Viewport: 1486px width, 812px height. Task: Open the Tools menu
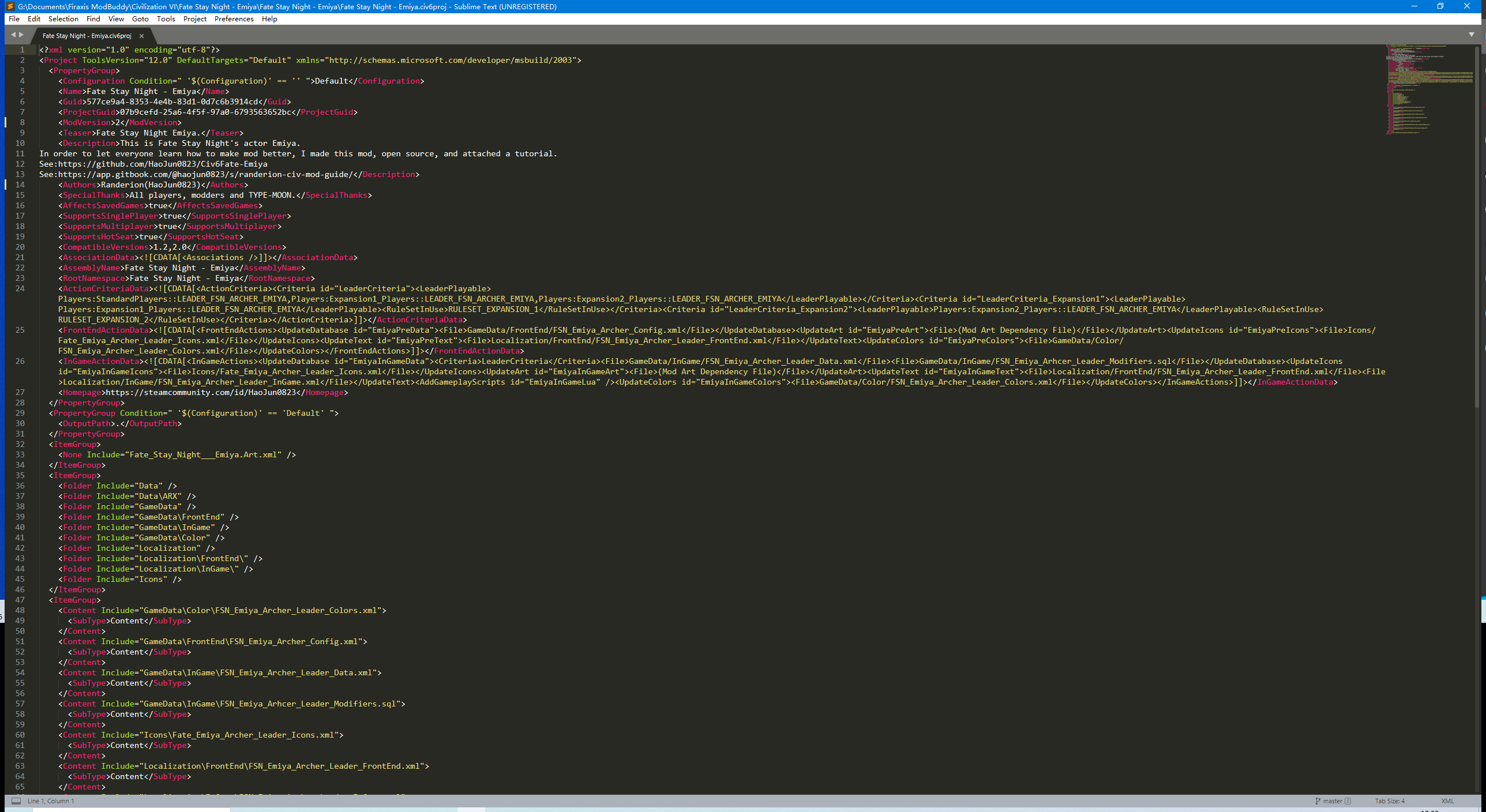166,19
